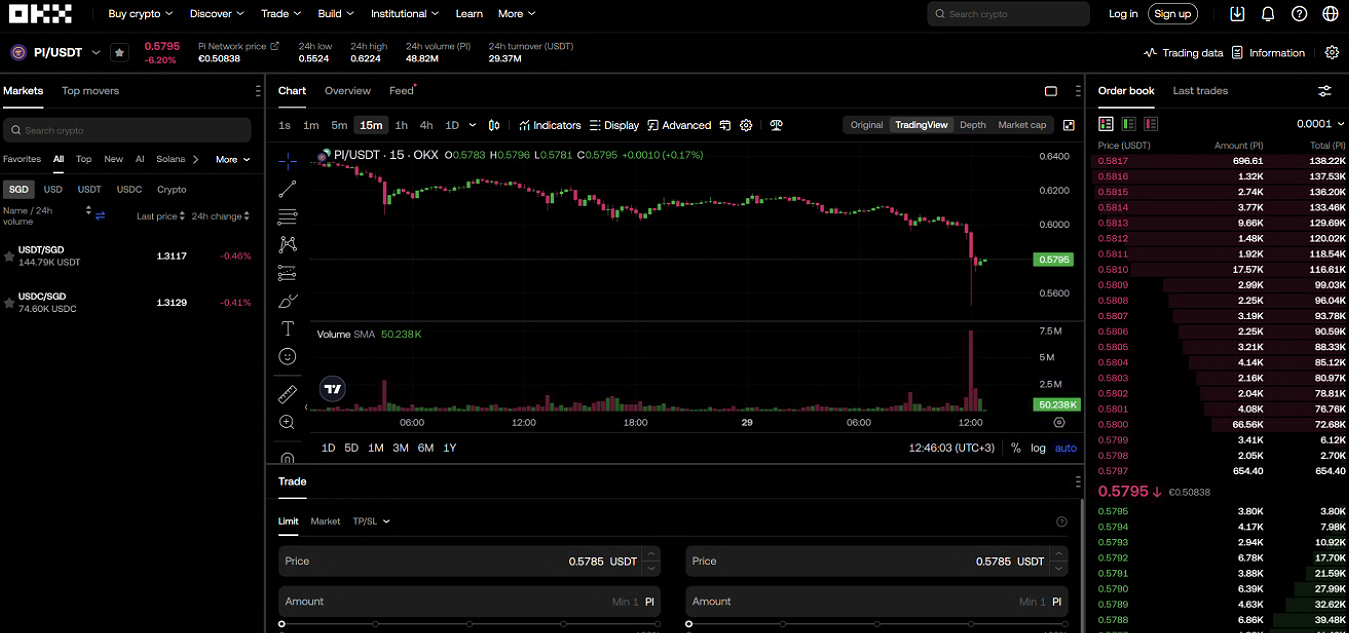
Task: Select the text annotation tool
Action: tap(287, 328)
